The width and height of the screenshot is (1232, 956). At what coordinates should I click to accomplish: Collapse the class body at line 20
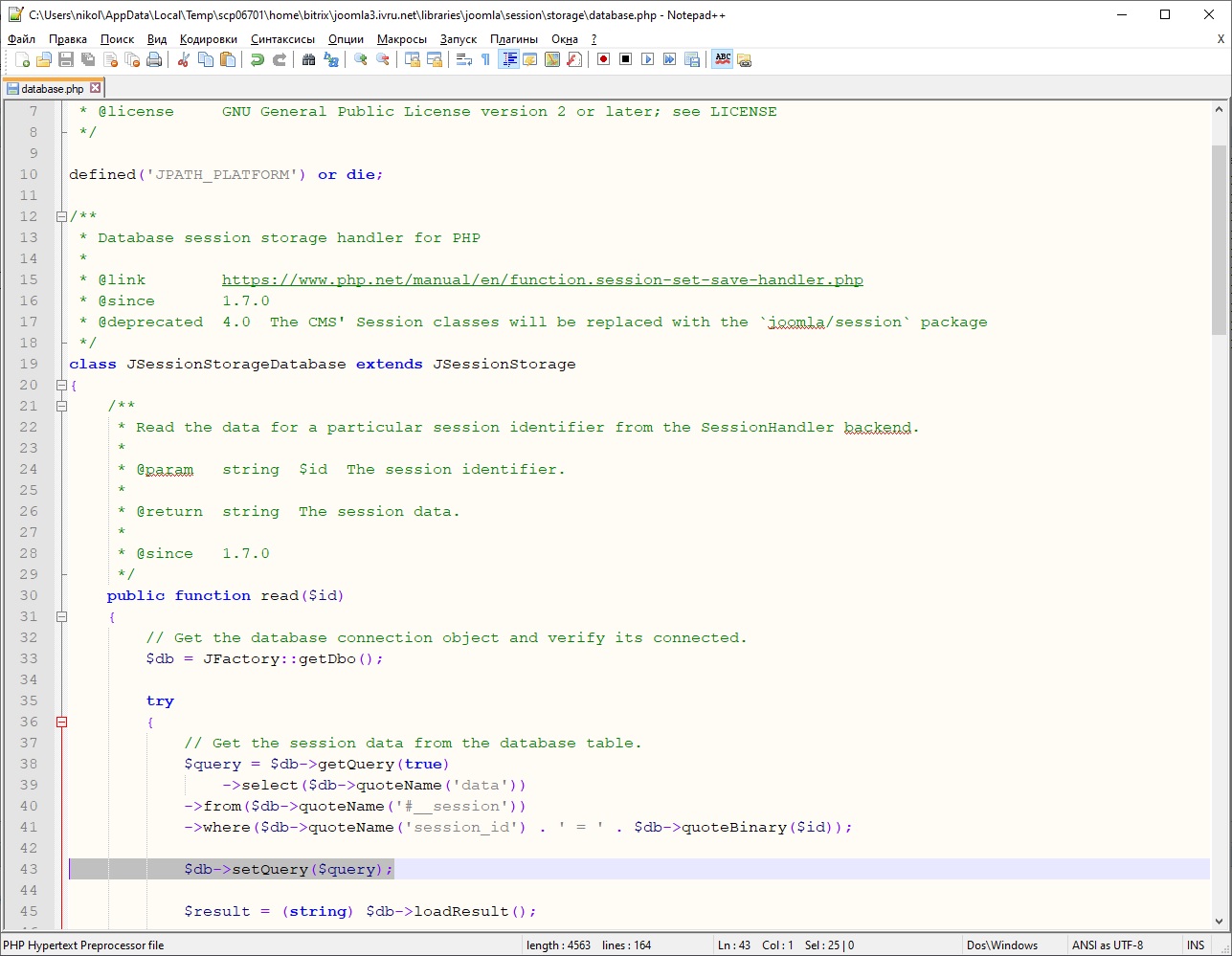click(x=61, y=385)
